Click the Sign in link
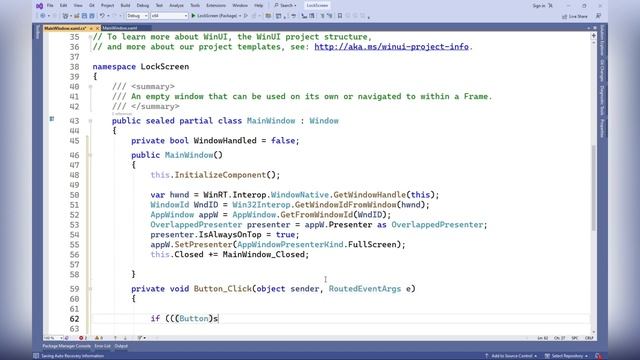640x360 pixels. pos(539,6)
